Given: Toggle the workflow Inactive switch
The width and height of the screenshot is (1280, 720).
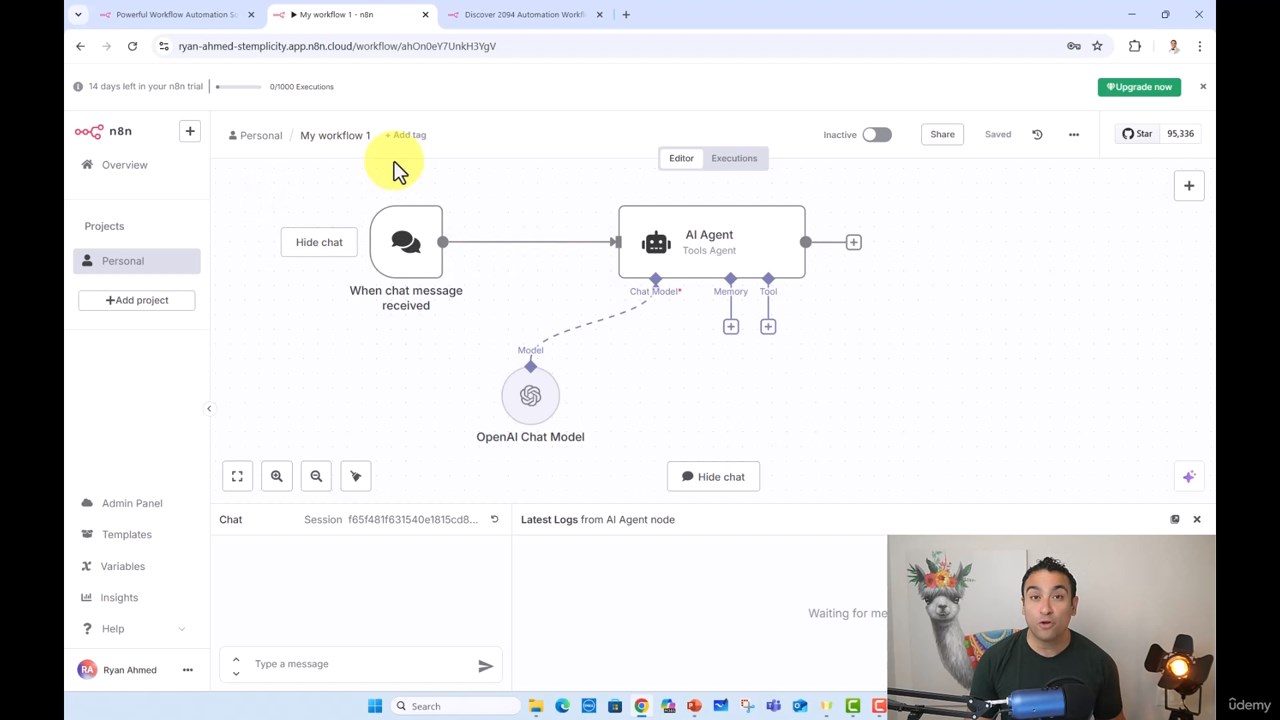Looking at the screenshot, I should coord(877,135).
